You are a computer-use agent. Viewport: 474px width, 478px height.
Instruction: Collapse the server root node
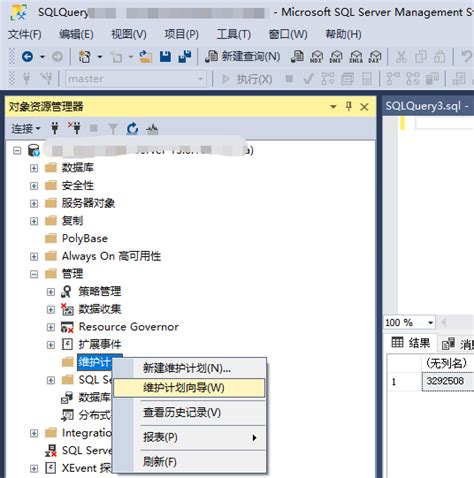[17, 151]
